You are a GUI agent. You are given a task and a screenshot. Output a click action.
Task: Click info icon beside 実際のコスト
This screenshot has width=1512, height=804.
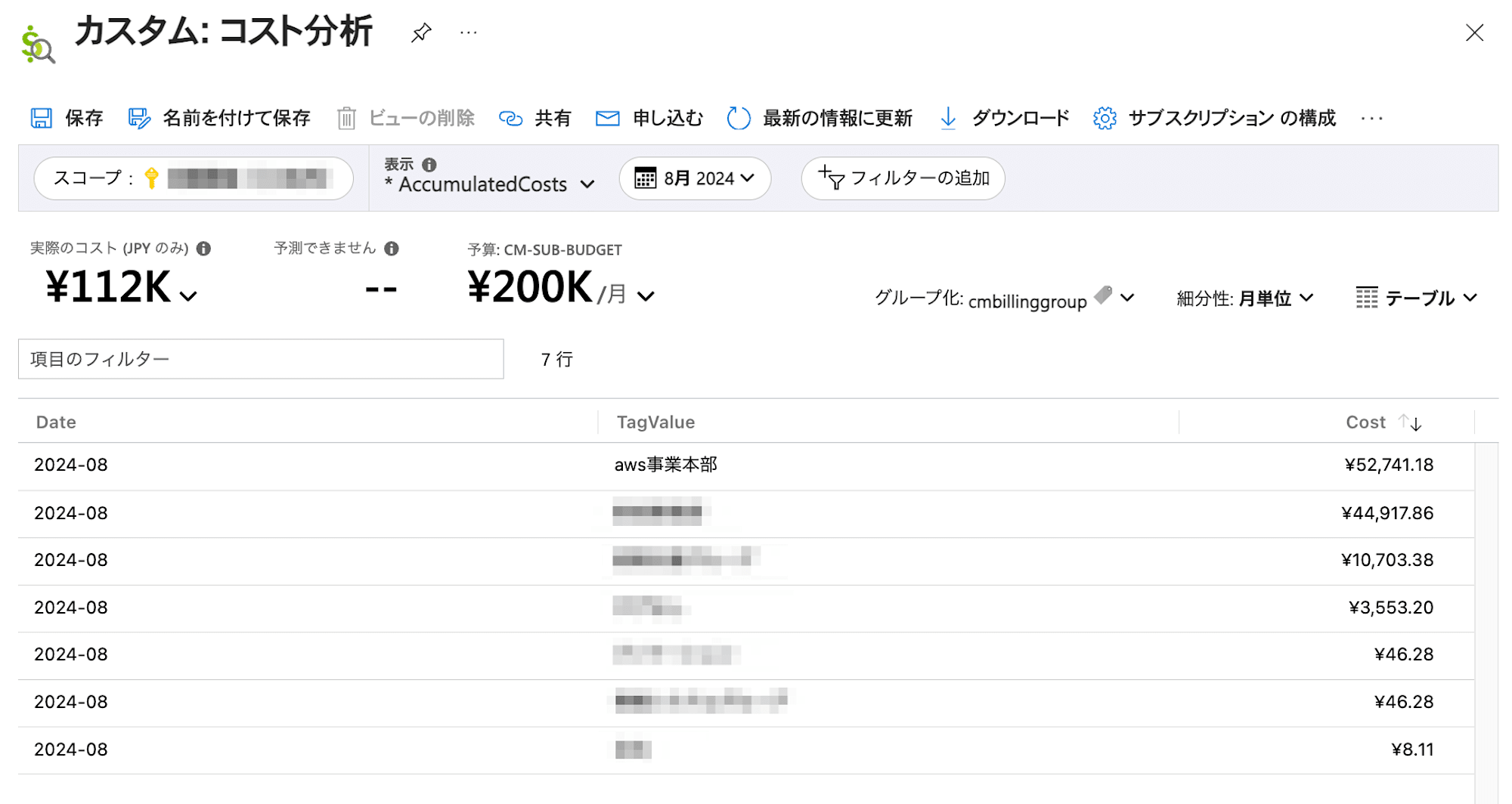click(203, 249)
